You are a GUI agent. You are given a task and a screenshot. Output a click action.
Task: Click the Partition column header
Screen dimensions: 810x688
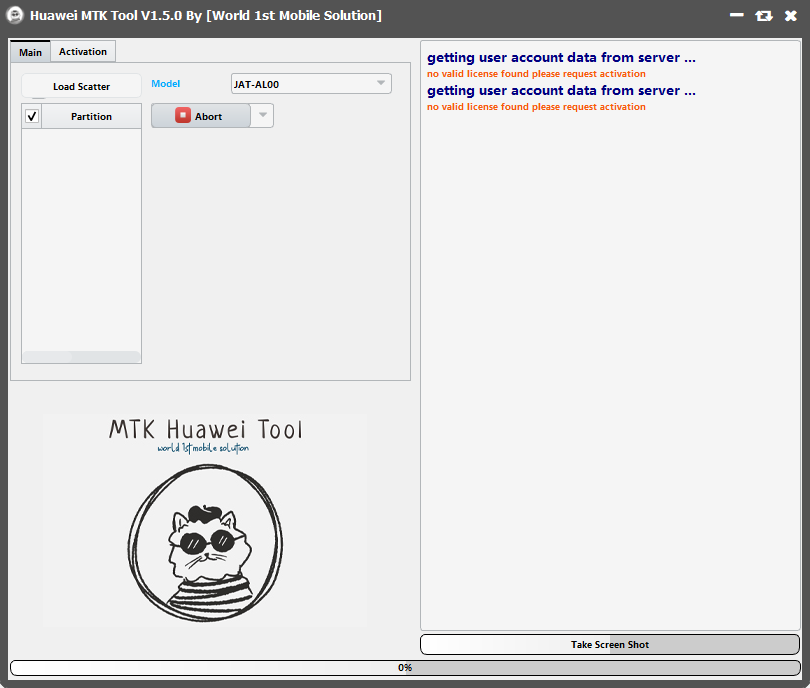[91, 116]
